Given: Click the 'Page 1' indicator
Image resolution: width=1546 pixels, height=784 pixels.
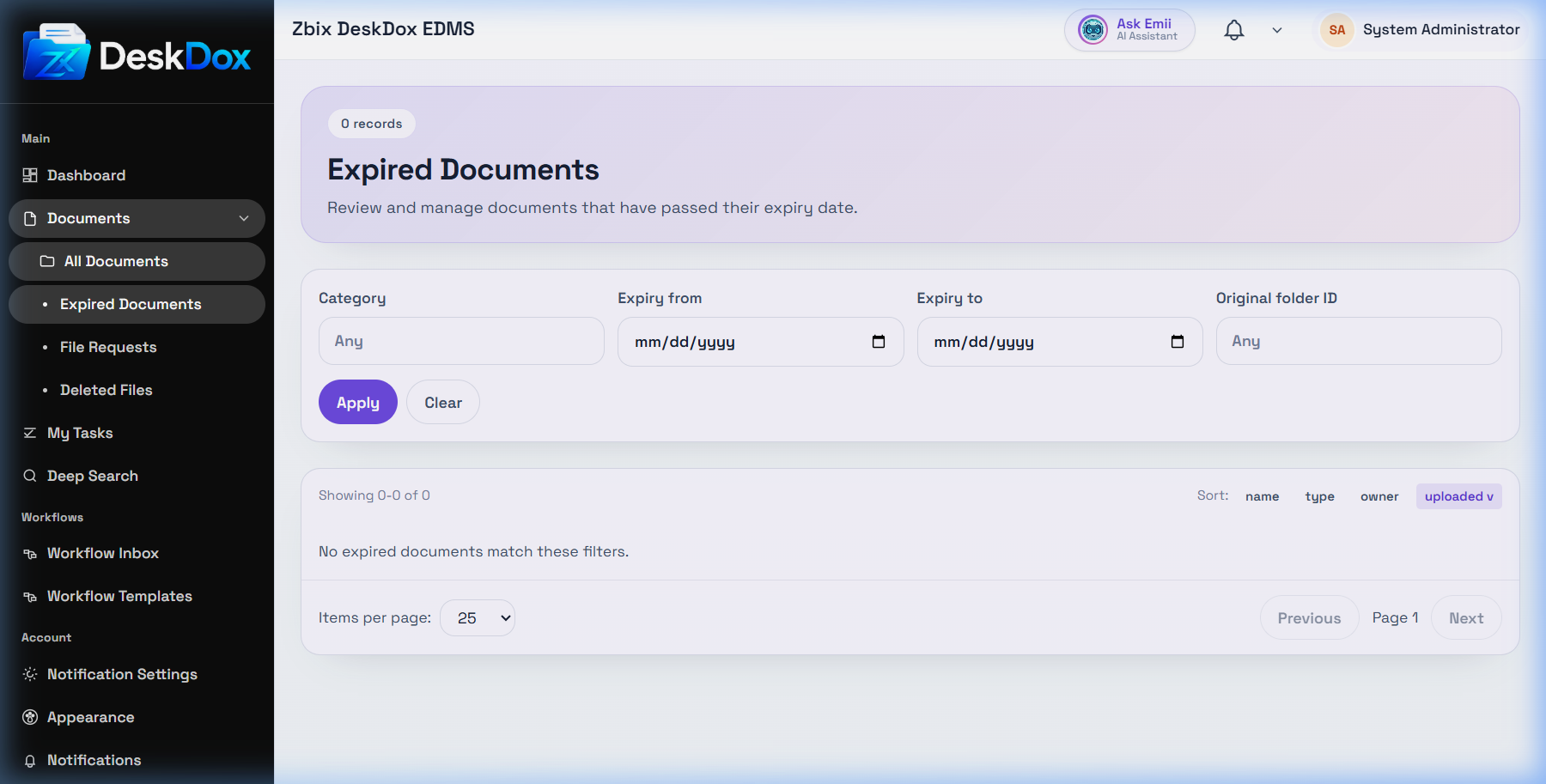Looking at the screenshot, I should click(1395, 617).
